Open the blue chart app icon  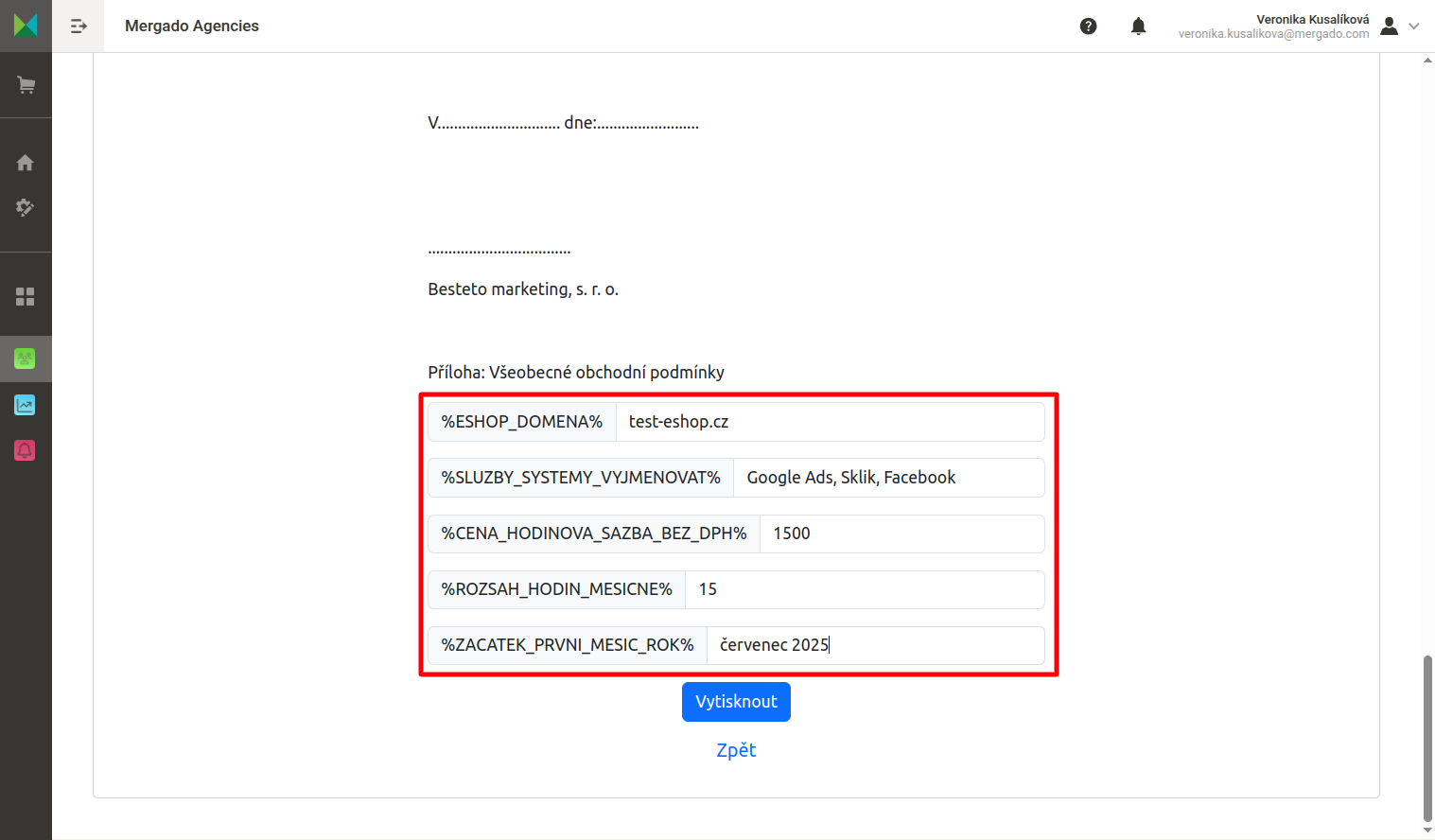(x=26, y=405)
